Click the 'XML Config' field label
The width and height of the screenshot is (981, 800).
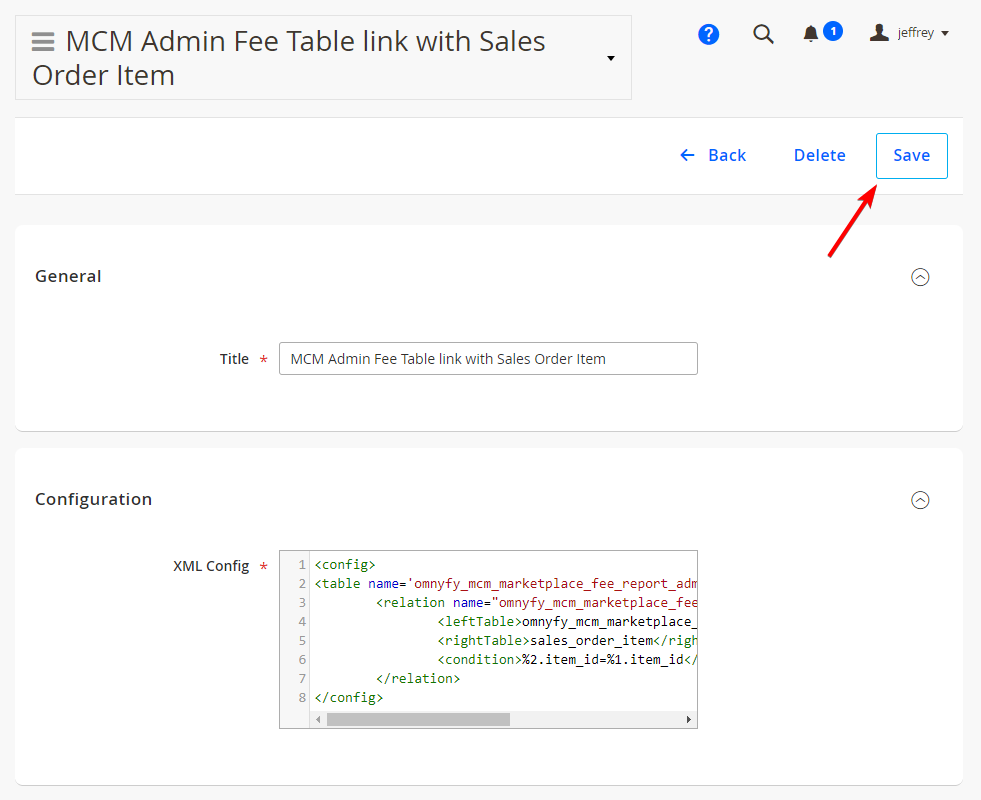(211, 566)
